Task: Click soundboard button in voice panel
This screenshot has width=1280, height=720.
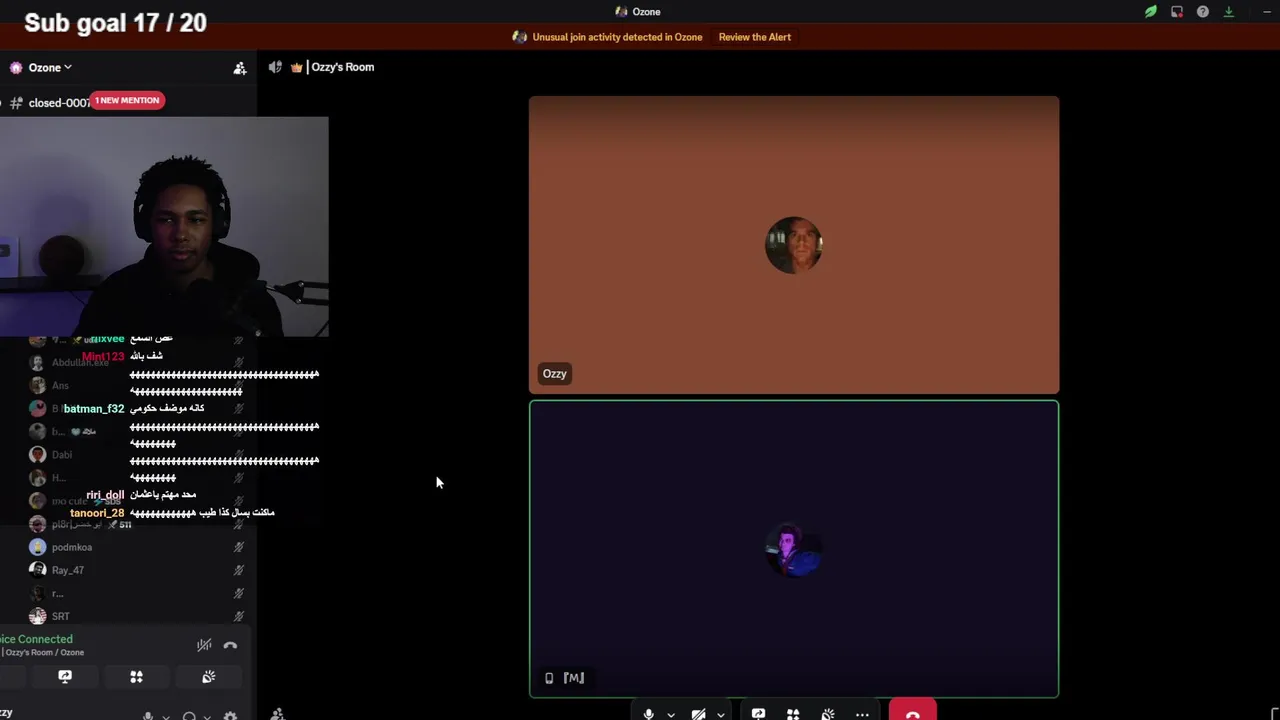Action: coord(208,677)
